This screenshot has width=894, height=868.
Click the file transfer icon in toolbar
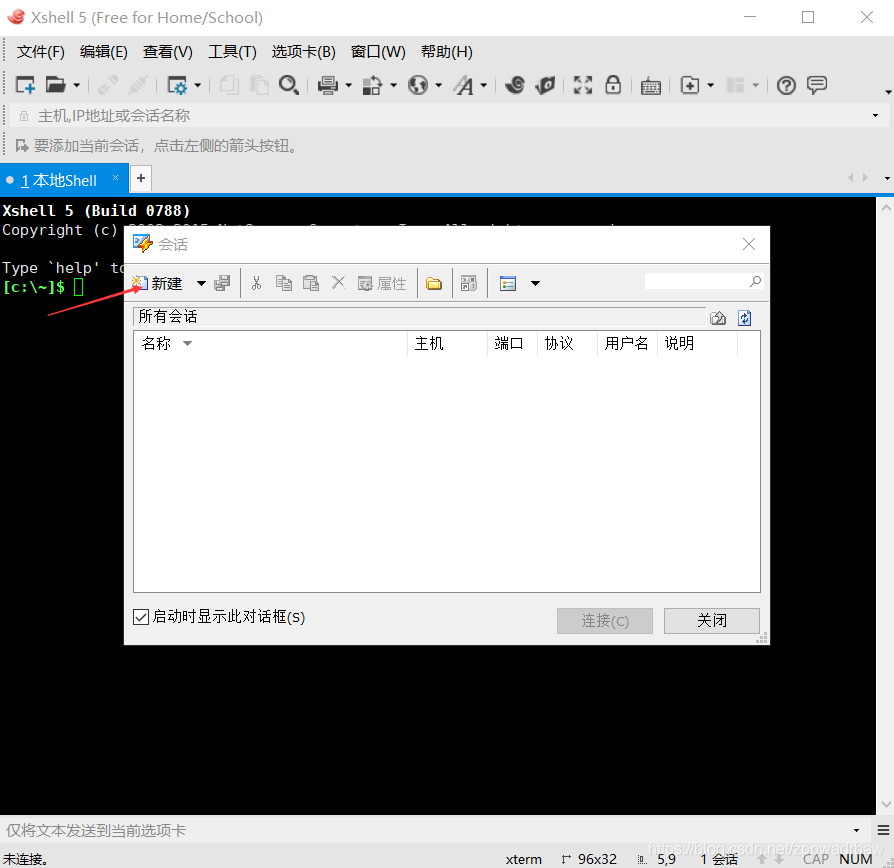372,86
